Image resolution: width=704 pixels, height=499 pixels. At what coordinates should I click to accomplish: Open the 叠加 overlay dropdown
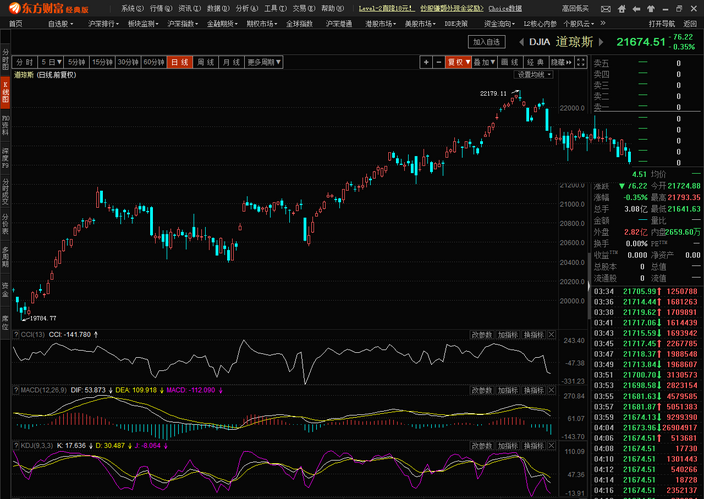click(484, 62)
